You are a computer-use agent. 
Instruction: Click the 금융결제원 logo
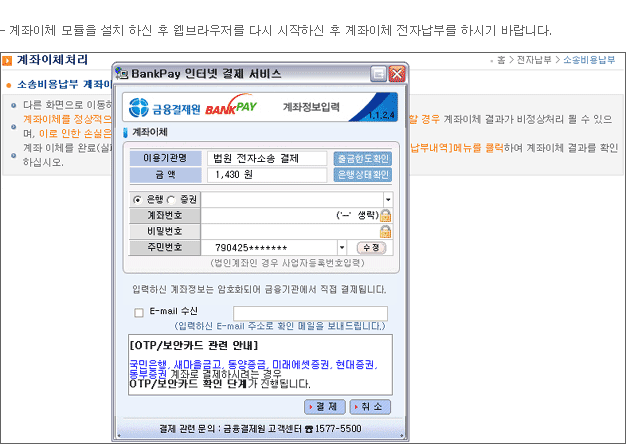[164, 108]
